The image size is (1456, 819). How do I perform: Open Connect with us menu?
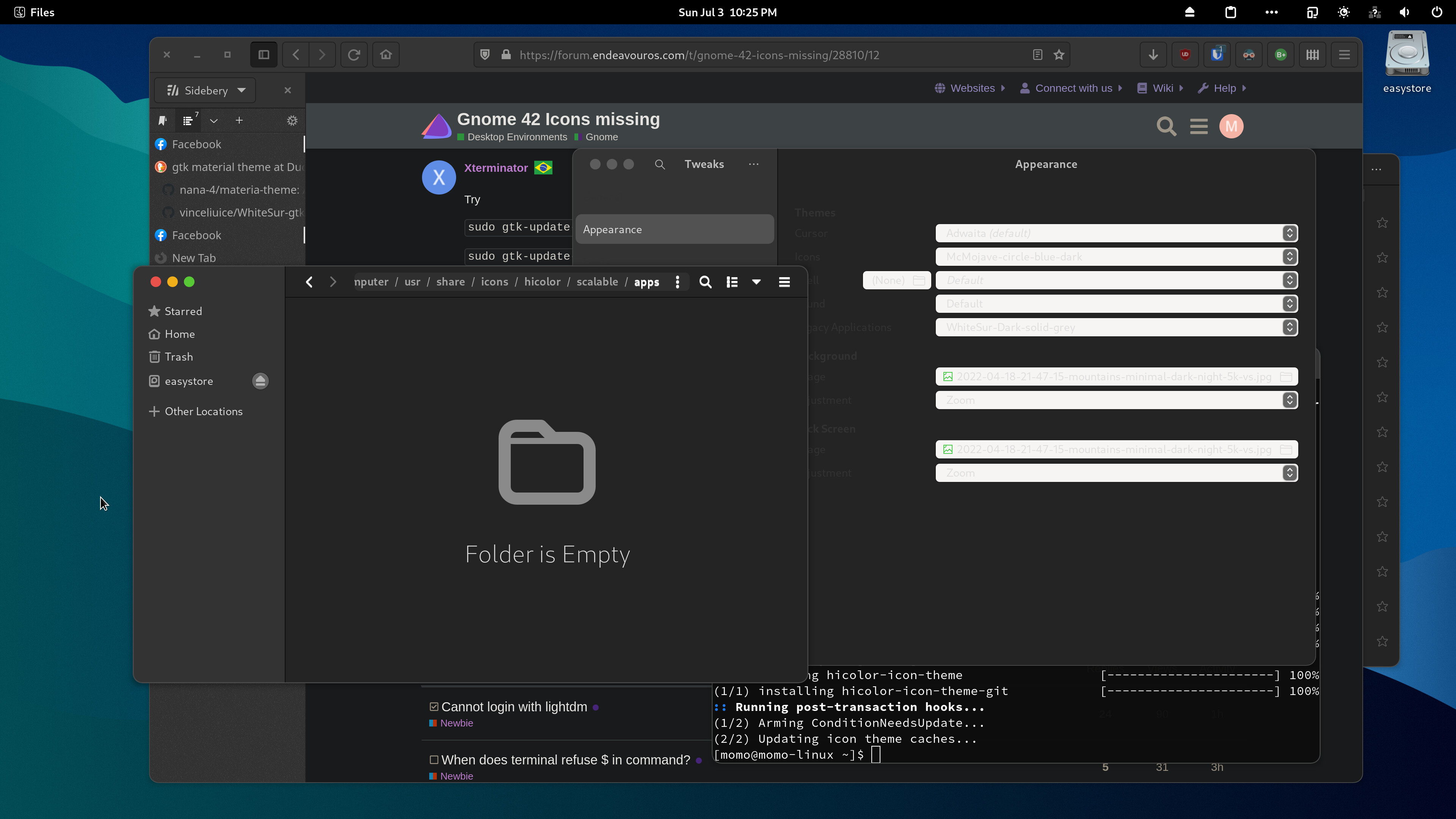[x=1071, y=88]
